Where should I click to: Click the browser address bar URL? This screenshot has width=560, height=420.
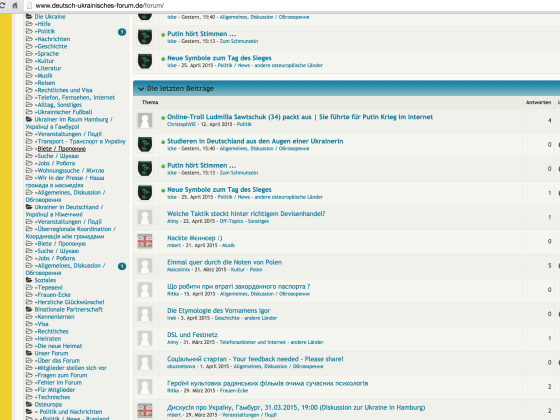click(x=100, y=5)
